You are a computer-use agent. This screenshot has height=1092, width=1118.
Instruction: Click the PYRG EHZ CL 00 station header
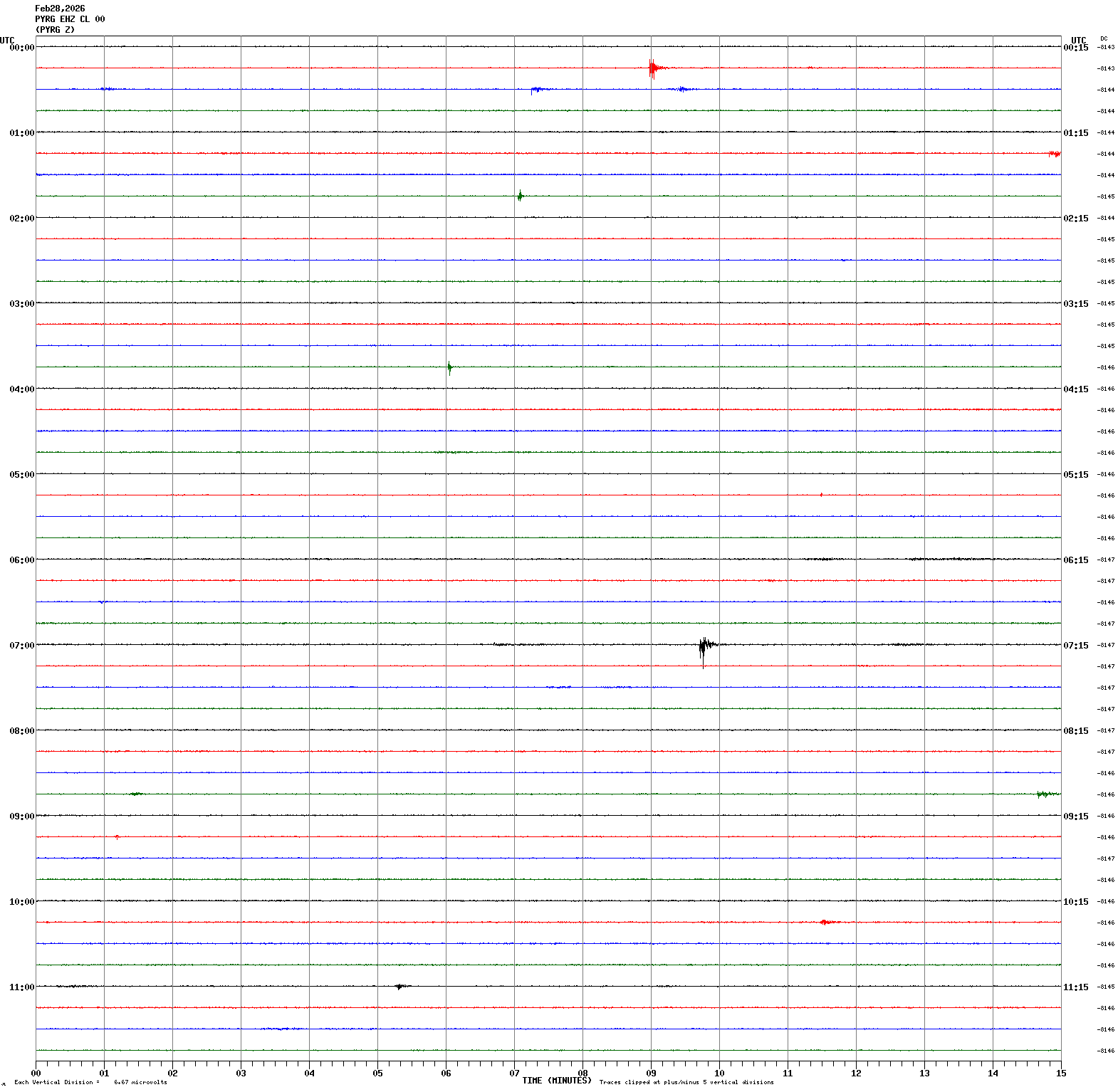coord(70,19)
